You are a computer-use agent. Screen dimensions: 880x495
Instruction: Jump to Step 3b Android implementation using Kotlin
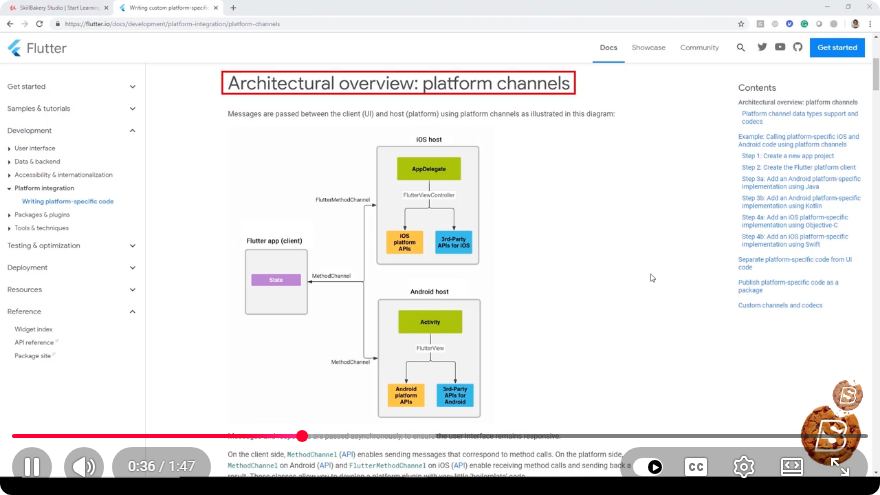click(x=801, y=202)
